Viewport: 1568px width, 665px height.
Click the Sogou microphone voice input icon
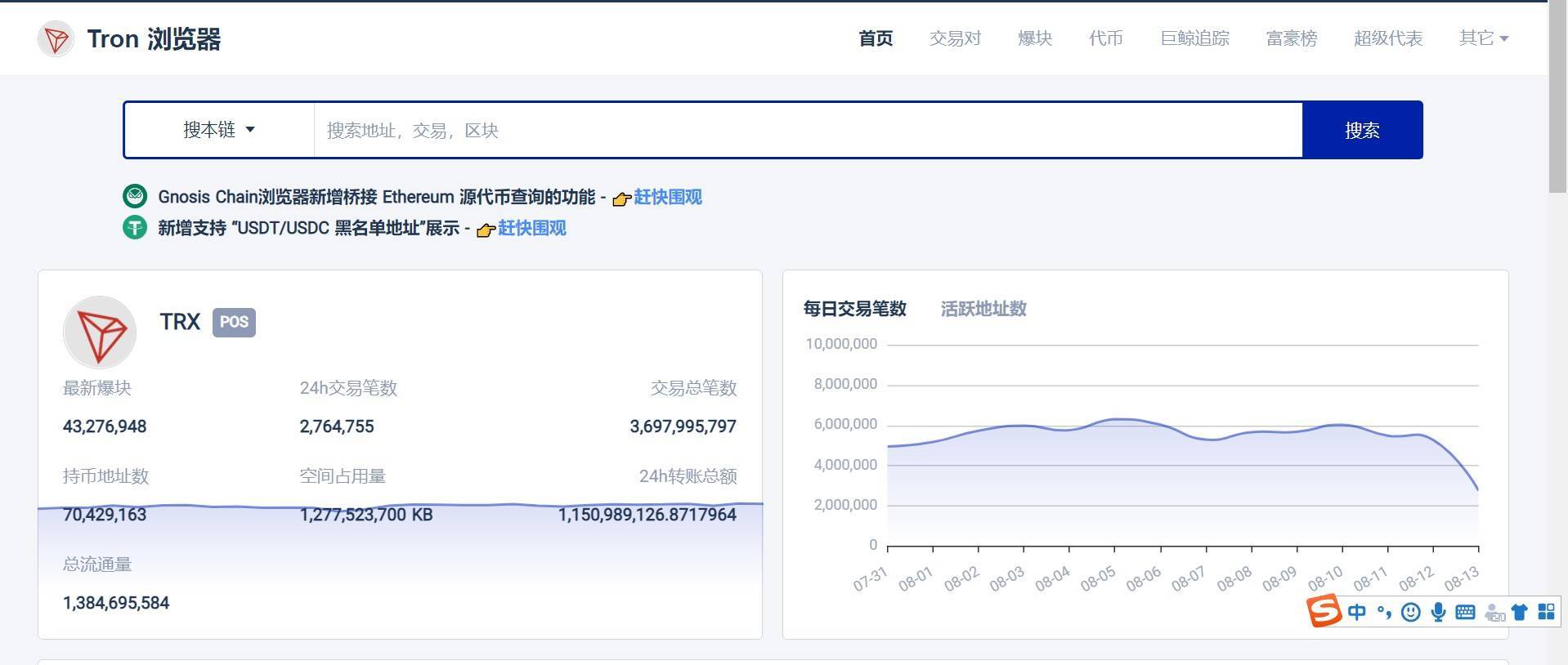pyautogui.click(x=1438, y=612)
